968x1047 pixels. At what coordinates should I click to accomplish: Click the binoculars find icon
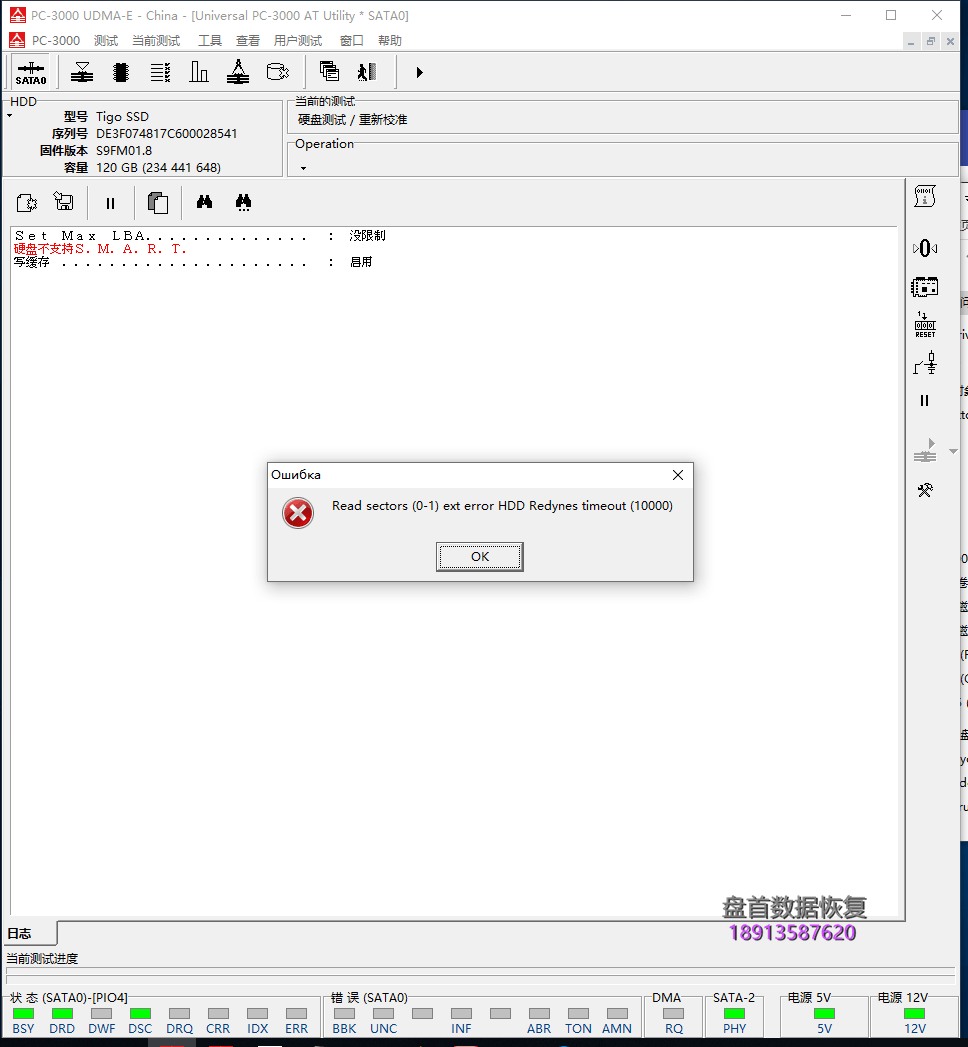(204, 202)
